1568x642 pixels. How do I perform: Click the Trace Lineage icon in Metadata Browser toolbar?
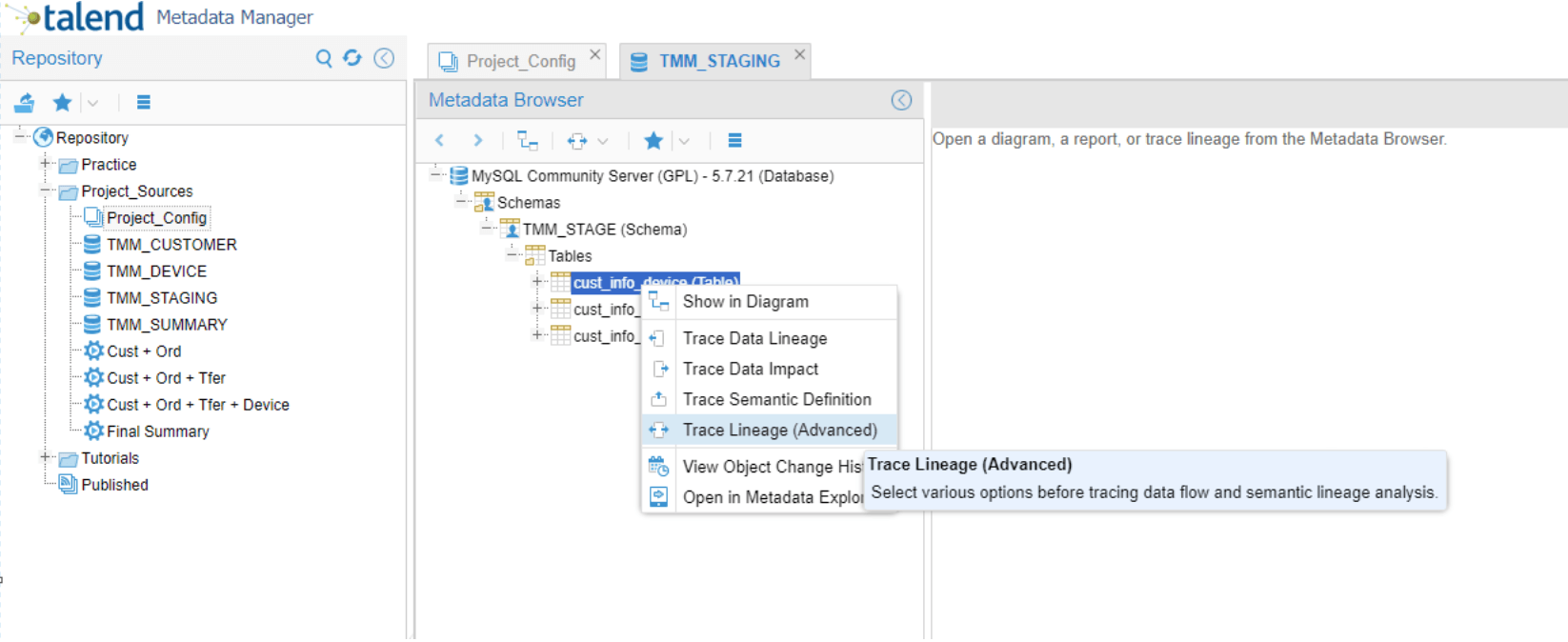click(x=577, y=141)
